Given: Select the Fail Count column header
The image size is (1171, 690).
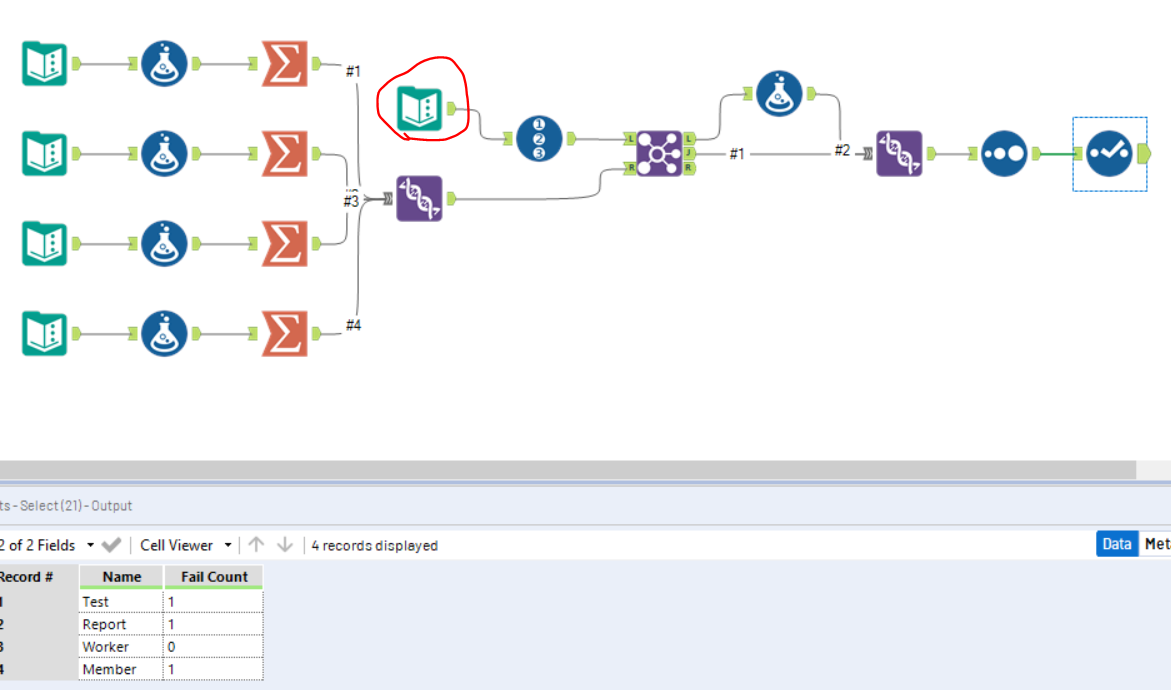Looking at the screenshot, I should (213, 577).
